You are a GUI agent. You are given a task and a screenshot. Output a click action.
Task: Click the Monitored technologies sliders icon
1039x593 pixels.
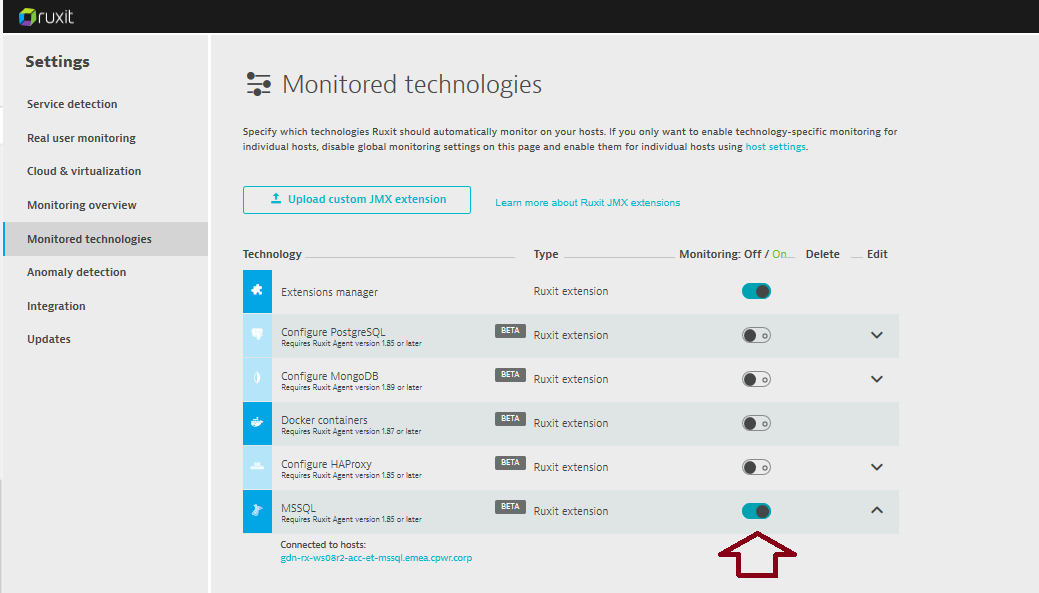click(x=258, y=84)
